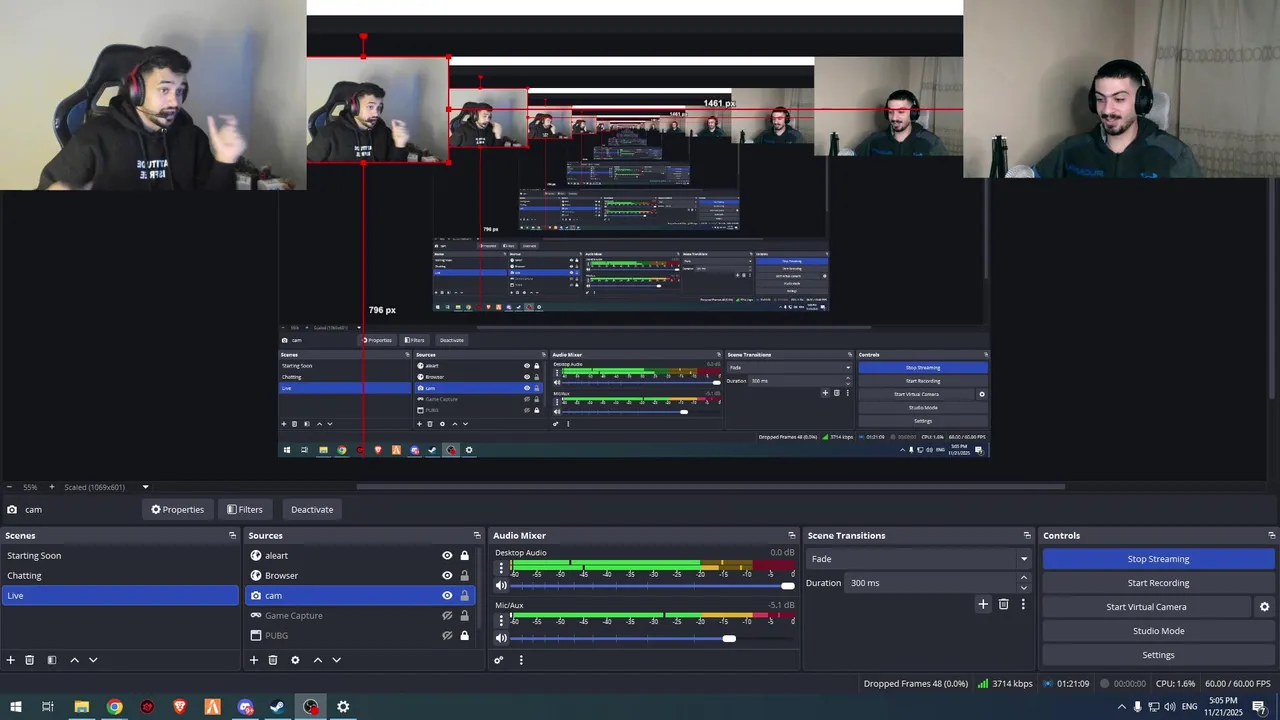Hide the aleart source
The width and height of the screenshot is (1280, 720).
447,556
